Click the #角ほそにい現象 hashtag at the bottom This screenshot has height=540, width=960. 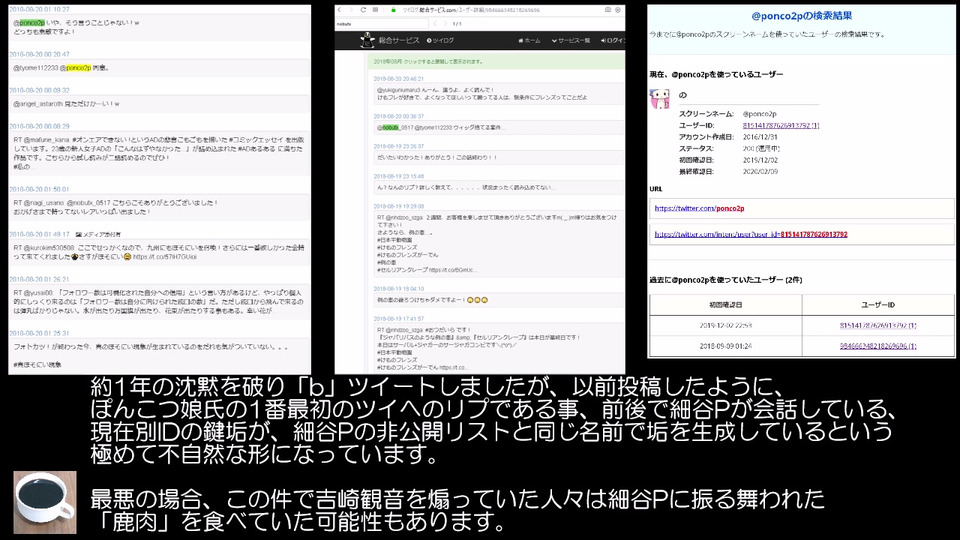pos(37,365)
